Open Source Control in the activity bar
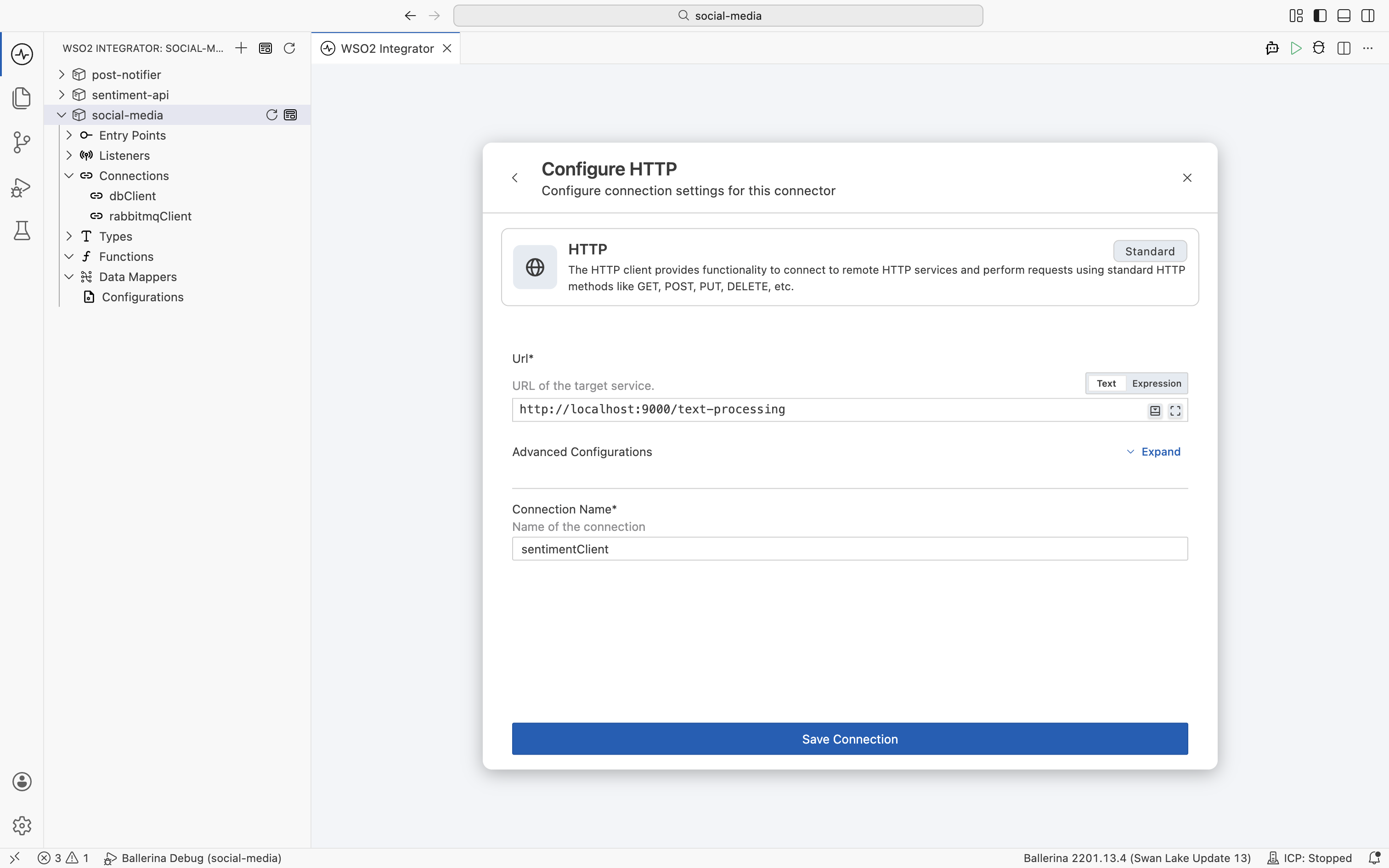Viewport: 1389px width, 868px height. click(22, 142)
